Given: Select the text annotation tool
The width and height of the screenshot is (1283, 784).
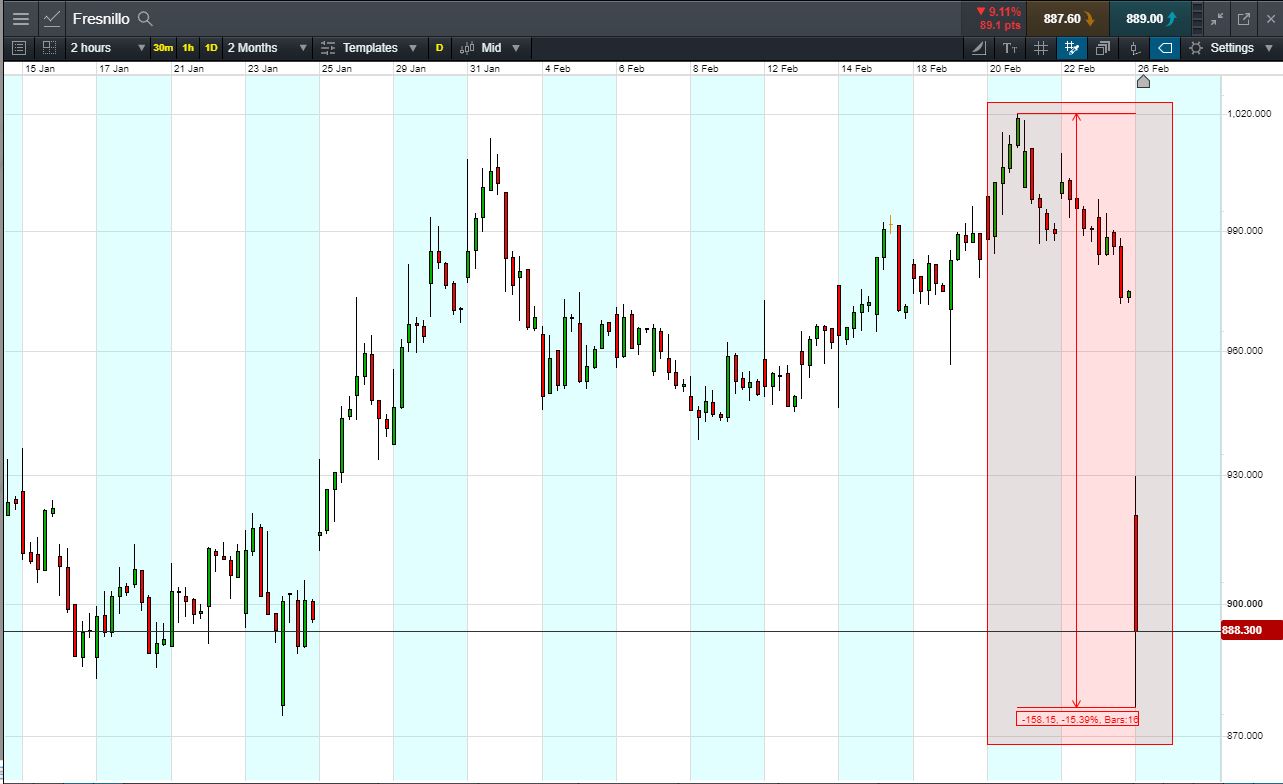Looking at the screenshot, I should 1010,48.
